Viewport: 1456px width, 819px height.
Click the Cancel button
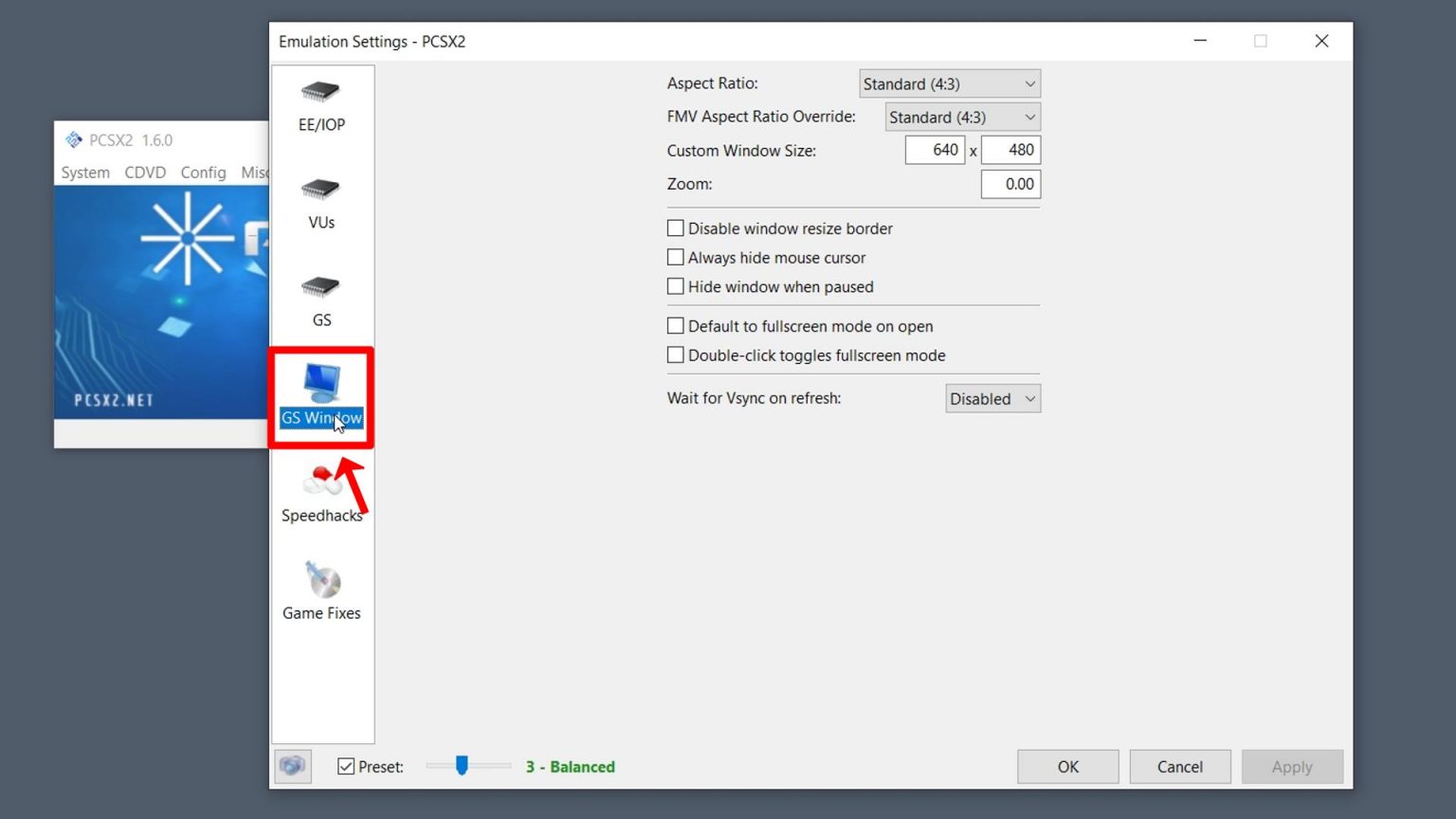click(1180, 767)
